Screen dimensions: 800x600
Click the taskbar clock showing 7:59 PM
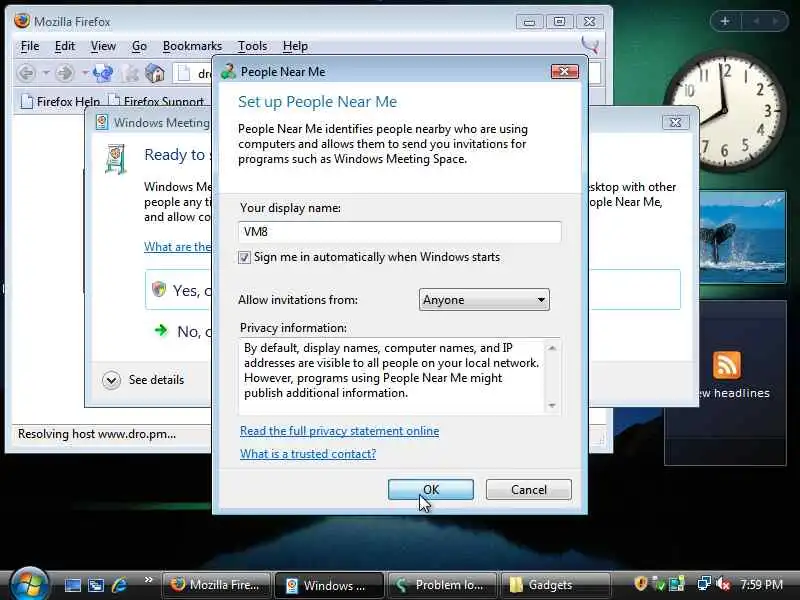pos(761,585)
